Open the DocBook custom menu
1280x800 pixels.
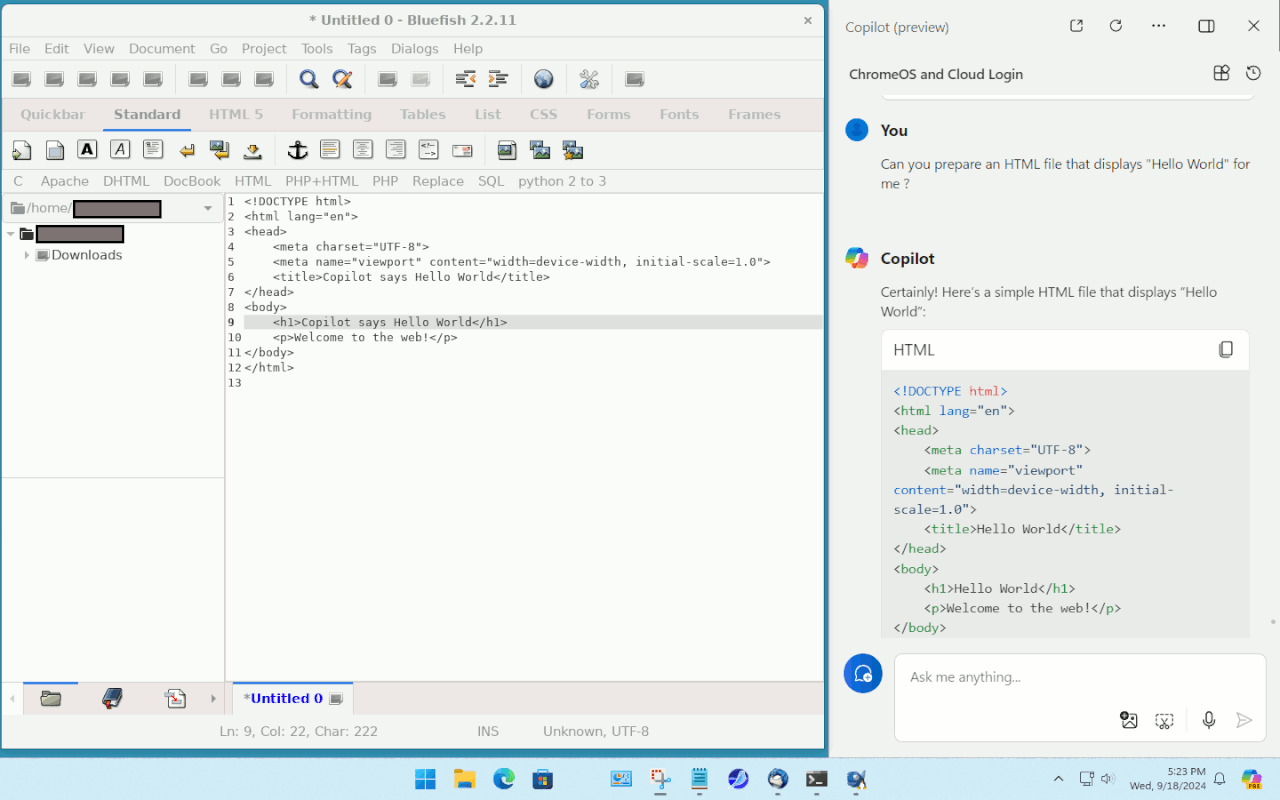tap(192, 181)
